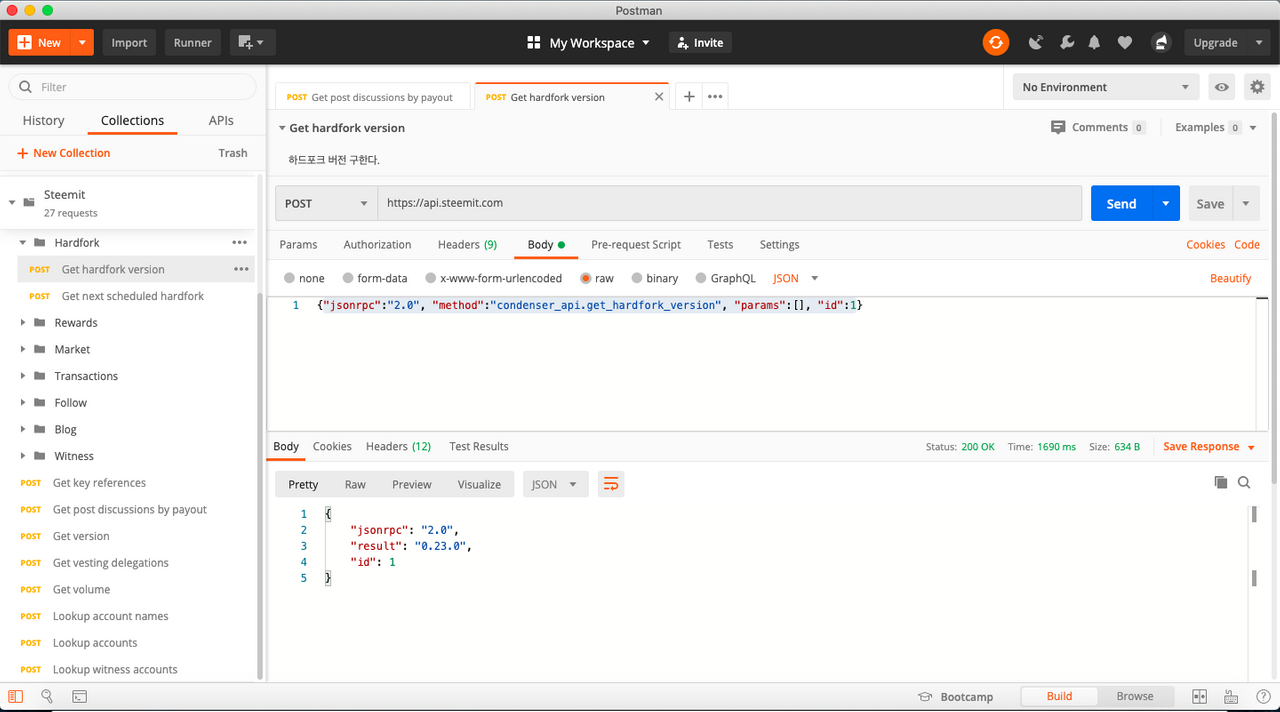Switch to Build mode

[1059, 696]
